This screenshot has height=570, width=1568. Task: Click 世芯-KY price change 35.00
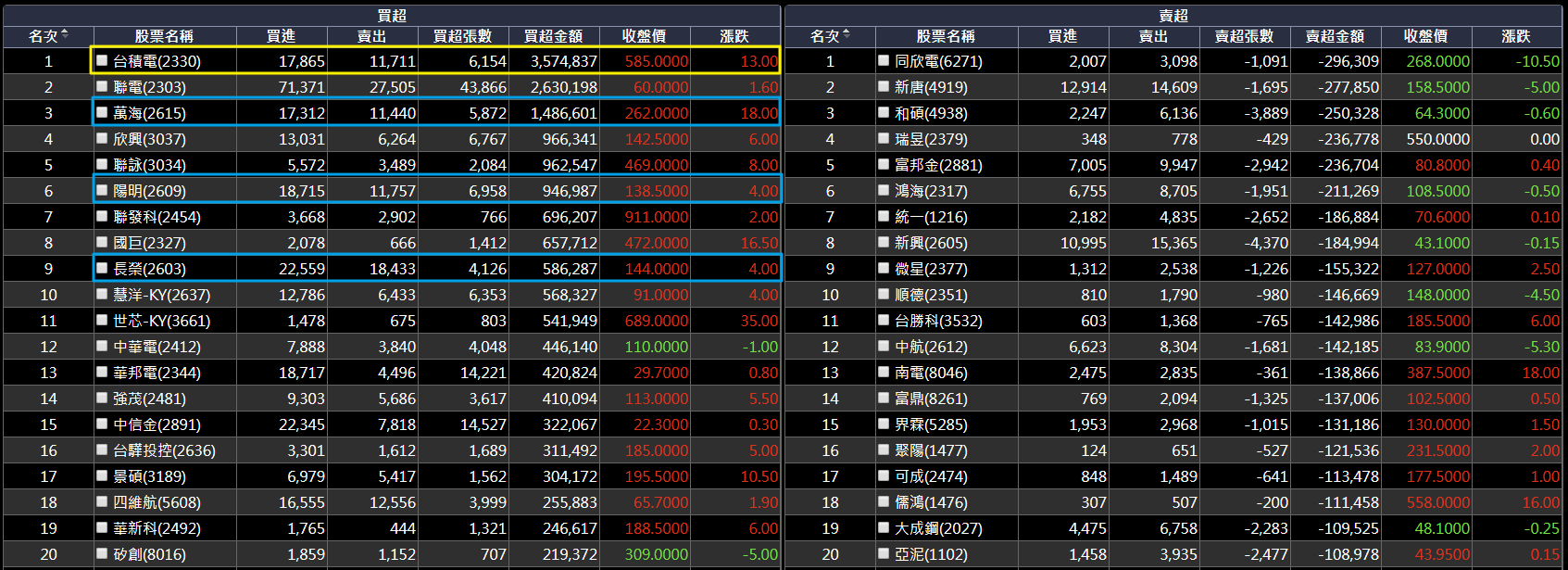click(x=759, y=321)
